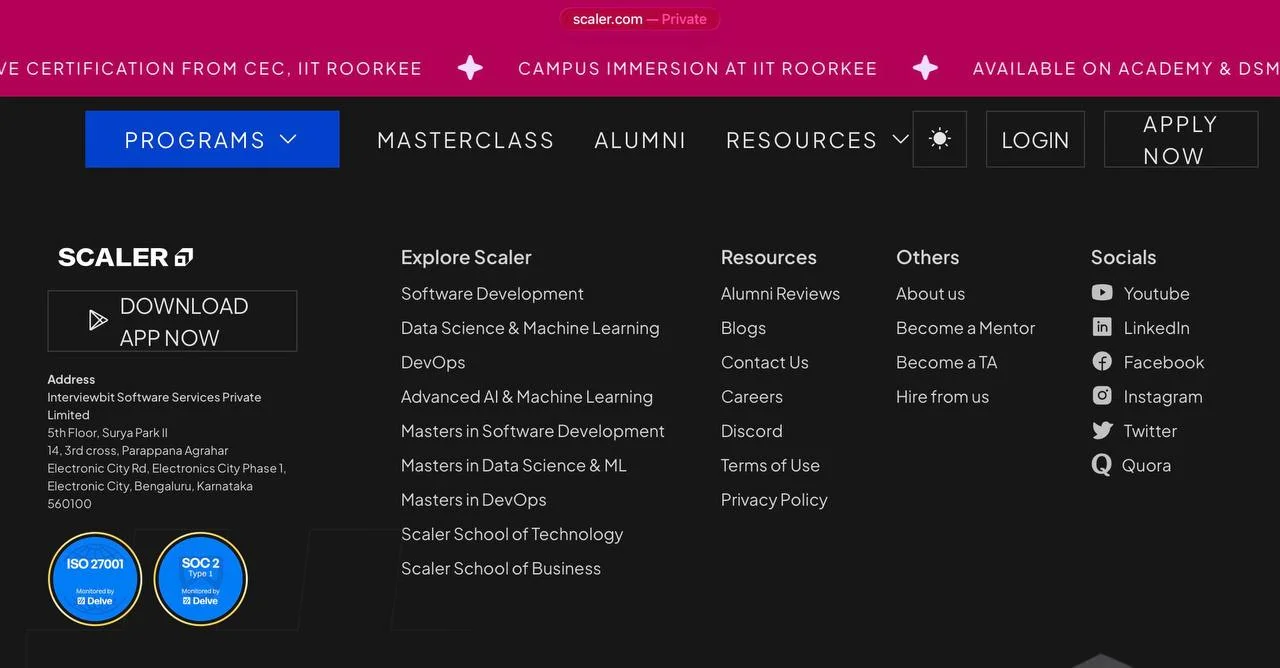This screenshot has width=1280, height=668.
Task: Go to the Alumni nav item
Action: (x=640, y=140)
